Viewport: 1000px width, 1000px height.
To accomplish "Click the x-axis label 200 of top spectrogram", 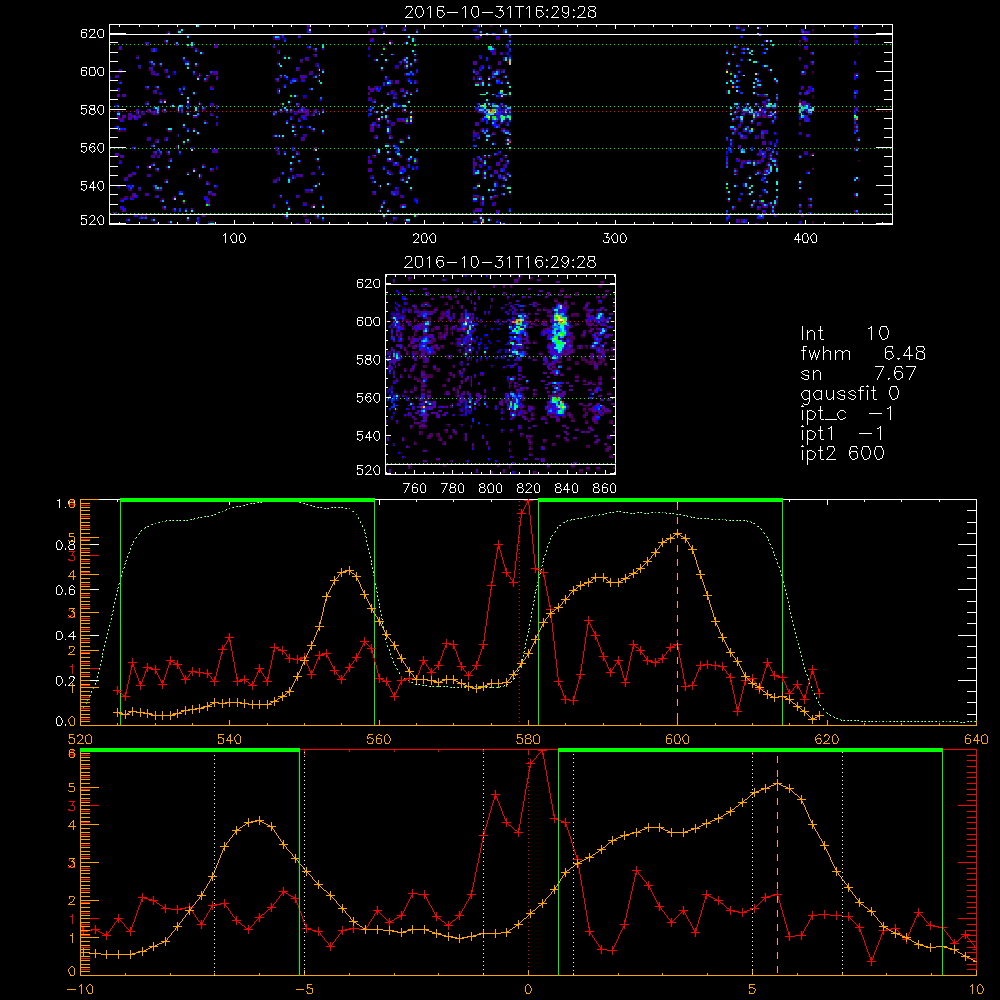I will point(424,239).
